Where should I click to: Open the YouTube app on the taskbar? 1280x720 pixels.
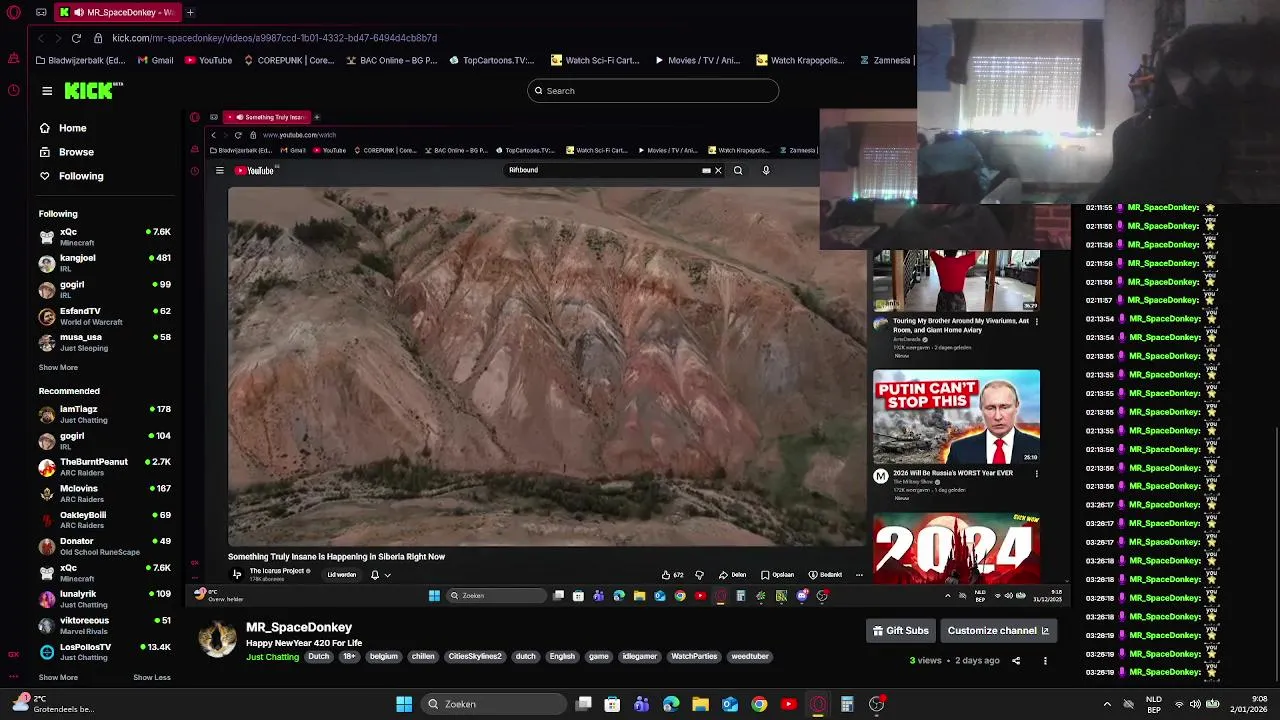pyautogui.click(x=788, y=704)
